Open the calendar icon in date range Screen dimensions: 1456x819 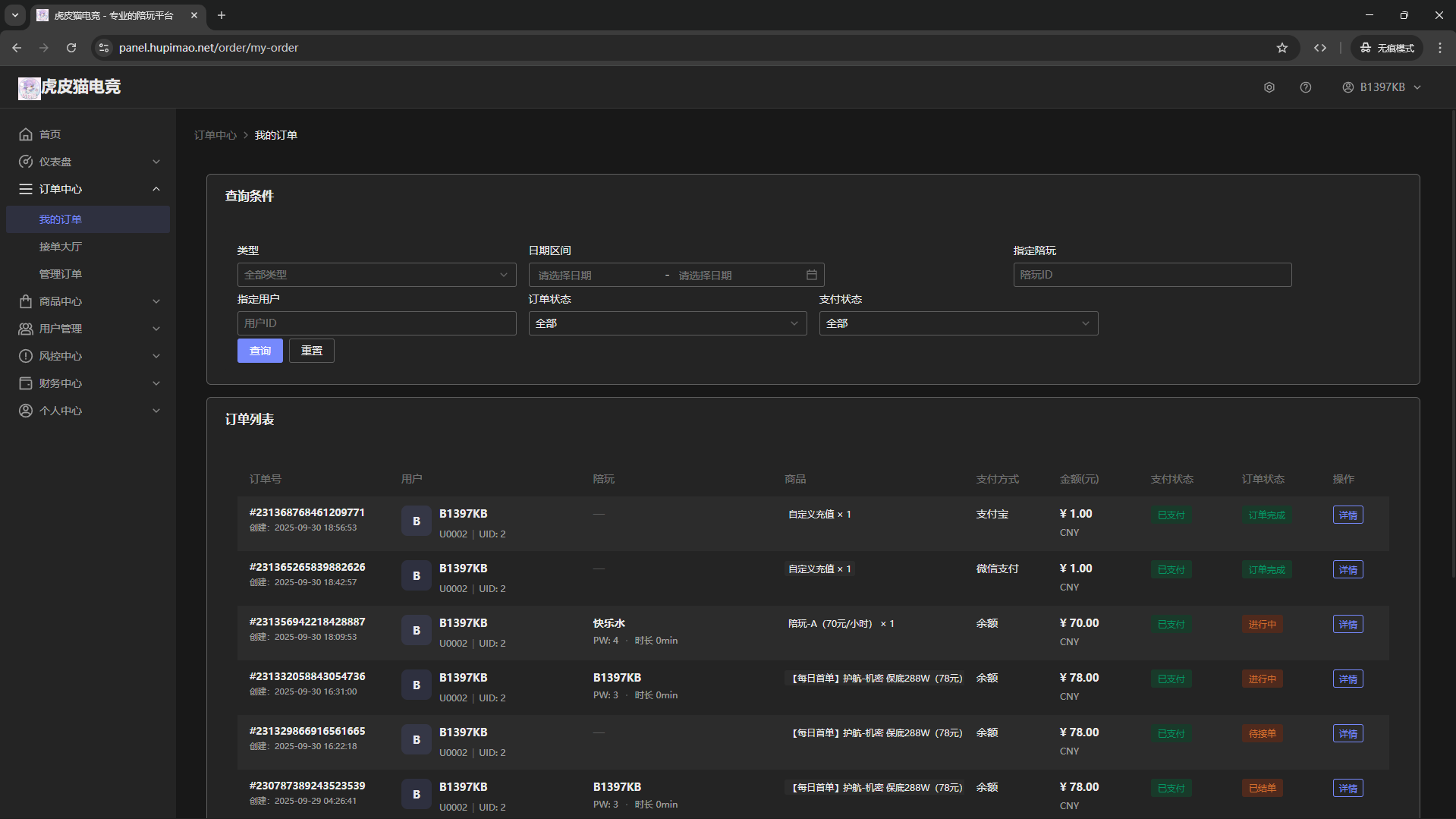(x=811, y=275)
